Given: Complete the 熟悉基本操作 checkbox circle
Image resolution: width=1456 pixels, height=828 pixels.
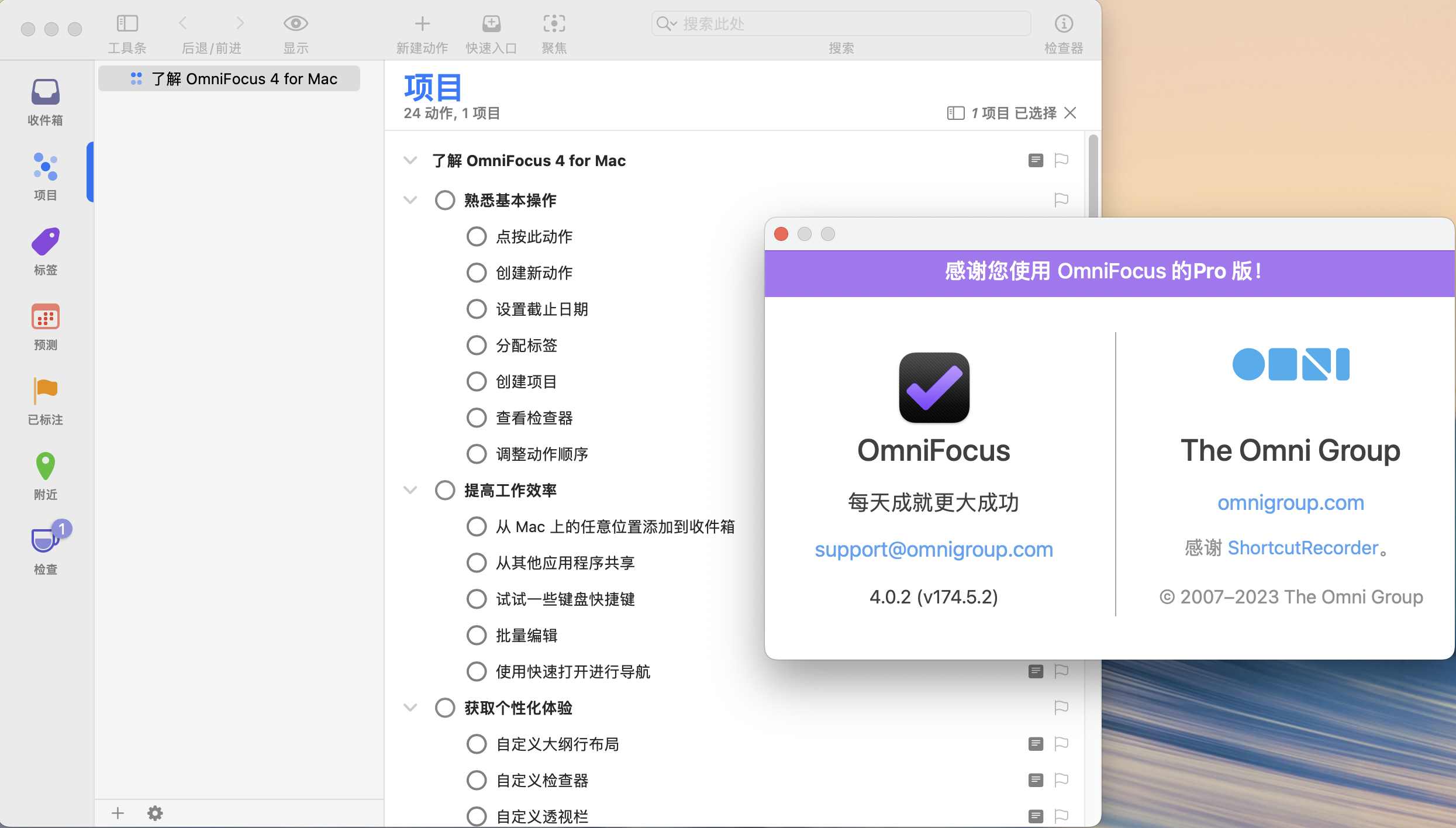Looking at the screenshot, I should pos(445,200).
